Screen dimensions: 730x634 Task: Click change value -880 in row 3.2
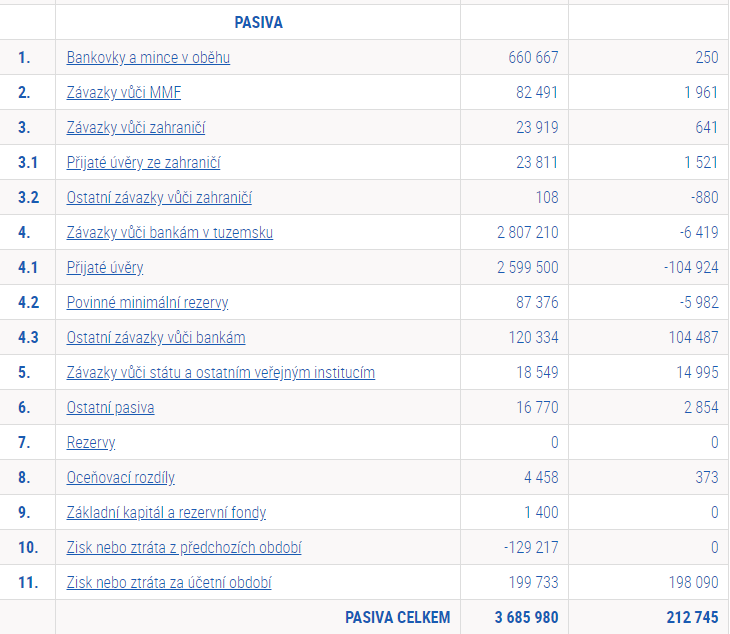pyautogui.click(x=705, y=197)
